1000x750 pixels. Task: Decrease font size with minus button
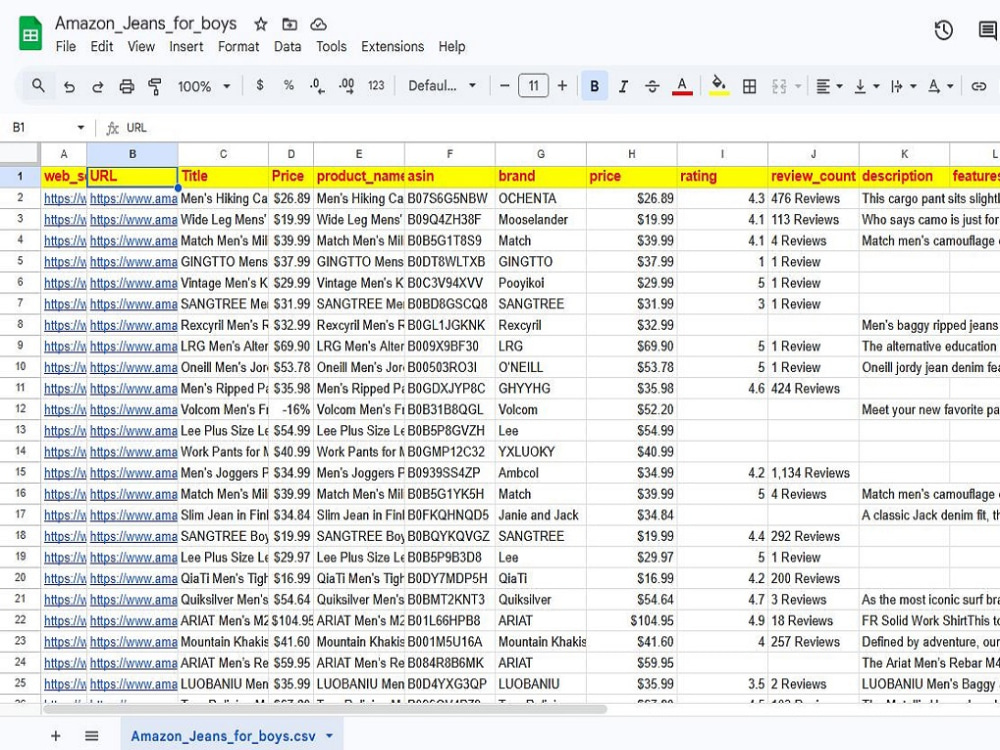click(x=504, y=85)
